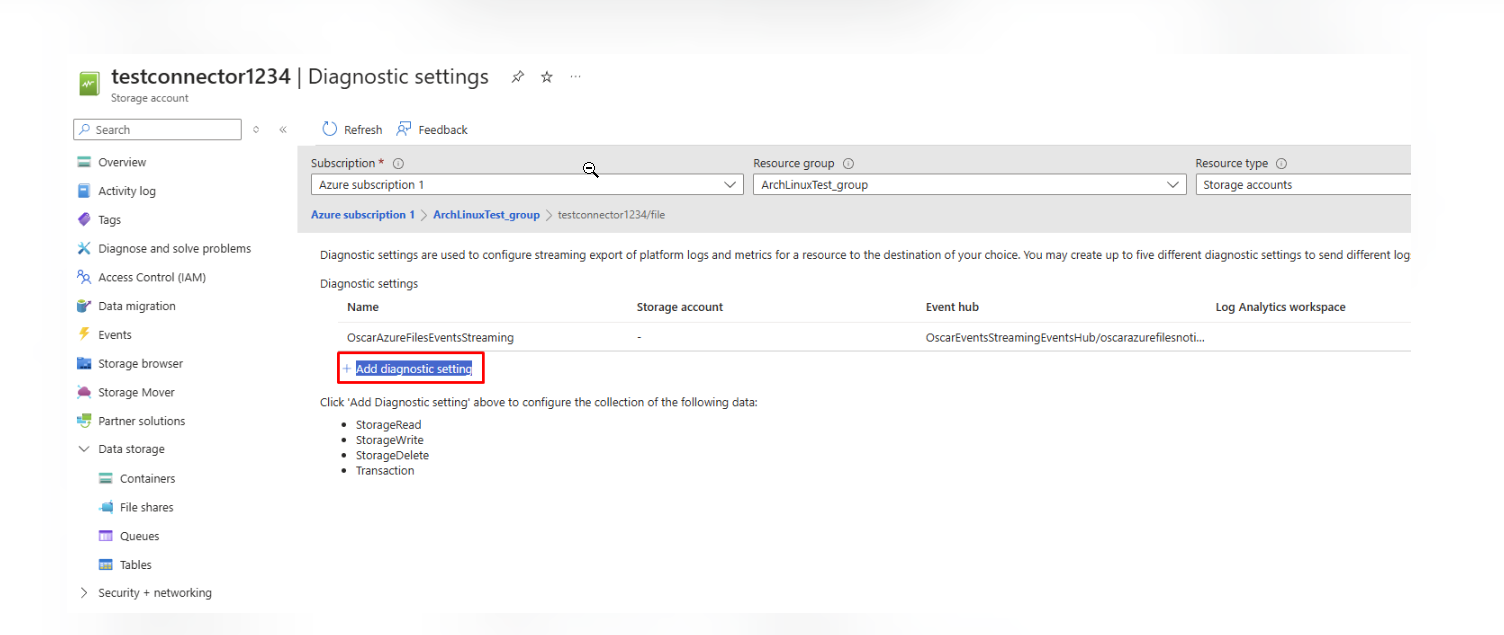Pin the Diagnostic settings page
This screenshot has width=1504, height=635.
tap(517, 77)
